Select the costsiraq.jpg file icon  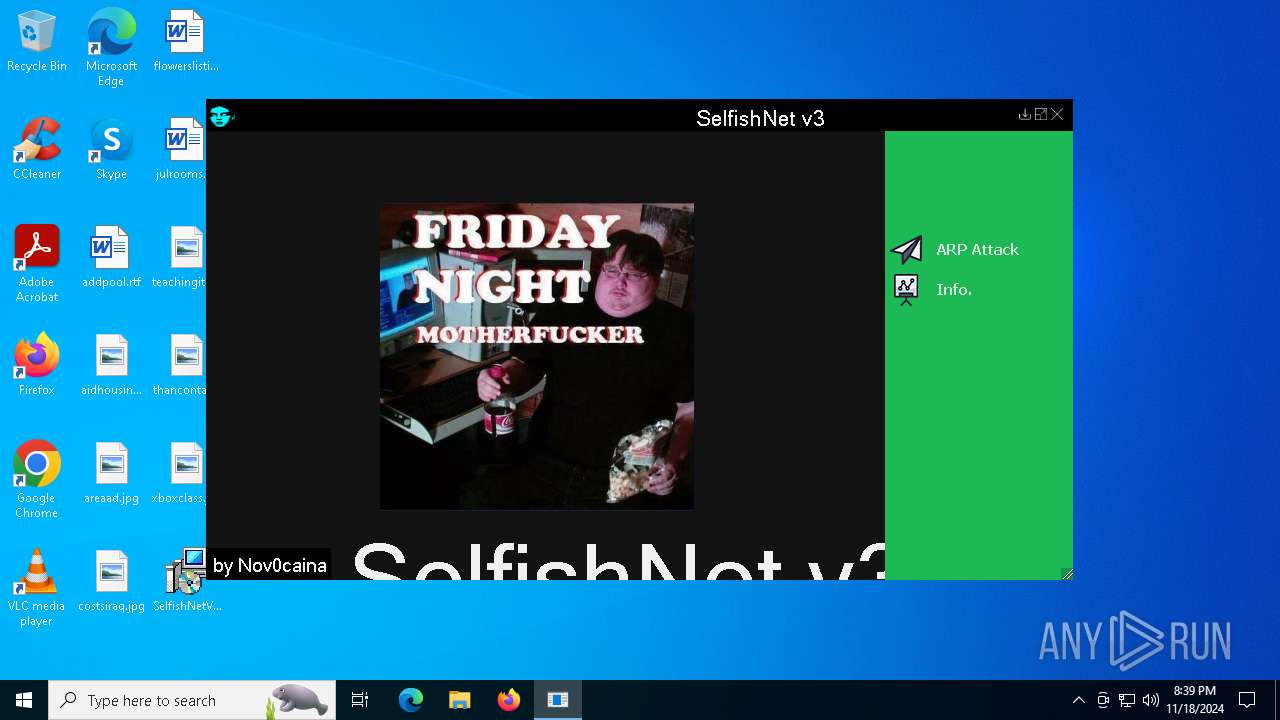point(111,582)
